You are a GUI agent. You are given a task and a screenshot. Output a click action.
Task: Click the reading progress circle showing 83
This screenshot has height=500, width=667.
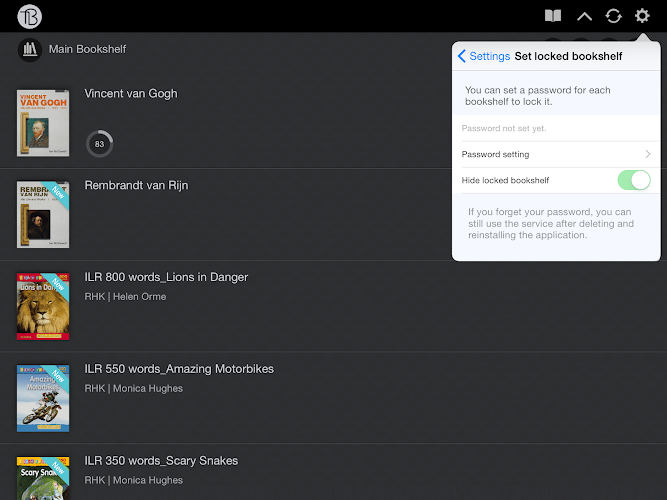(99, 144)
